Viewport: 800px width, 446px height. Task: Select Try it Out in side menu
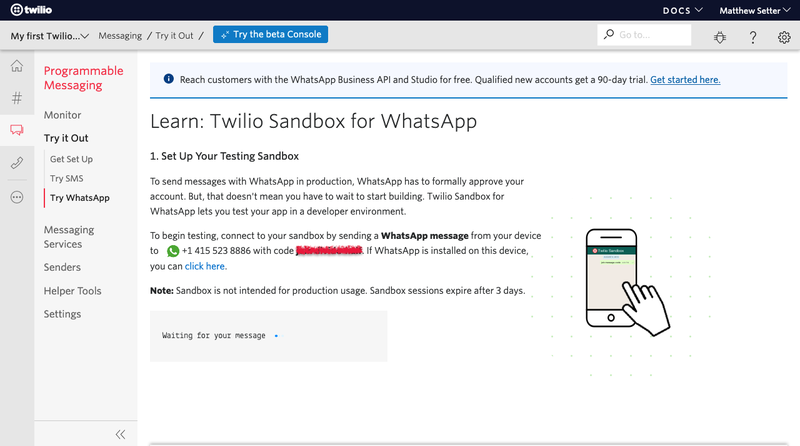(x=66, y=138)
